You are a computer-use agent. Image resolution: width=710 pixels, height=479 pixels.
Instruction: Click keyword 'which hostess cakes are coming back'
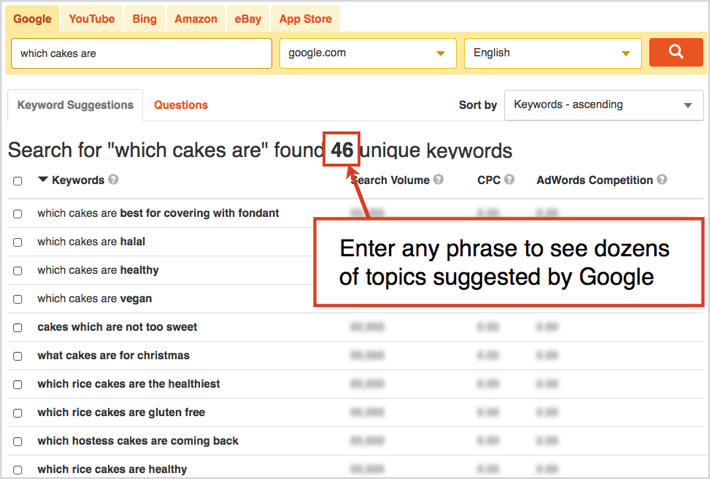[138, 441]
